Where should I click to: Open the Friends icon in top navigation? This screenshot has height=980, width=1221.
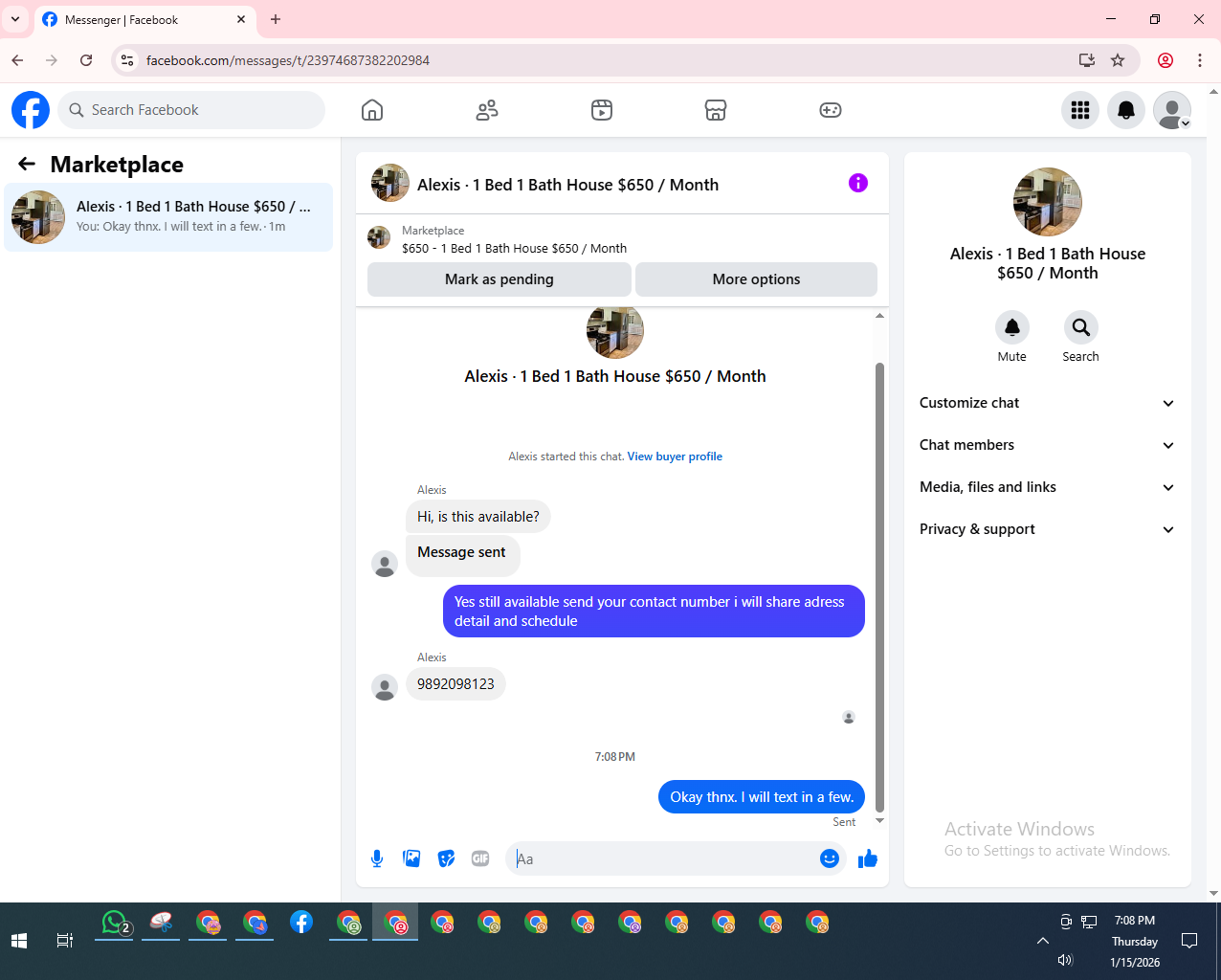487,110
